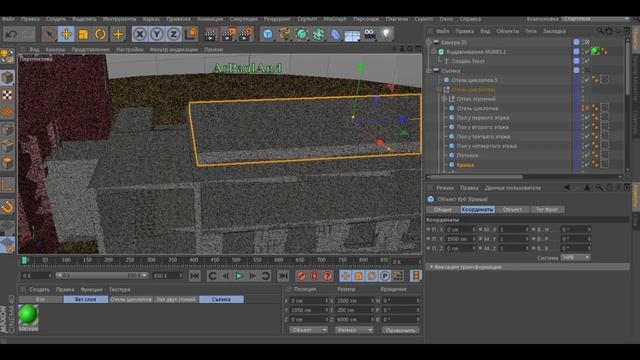
Task: Add a Camera object
Action: point(369,34)
